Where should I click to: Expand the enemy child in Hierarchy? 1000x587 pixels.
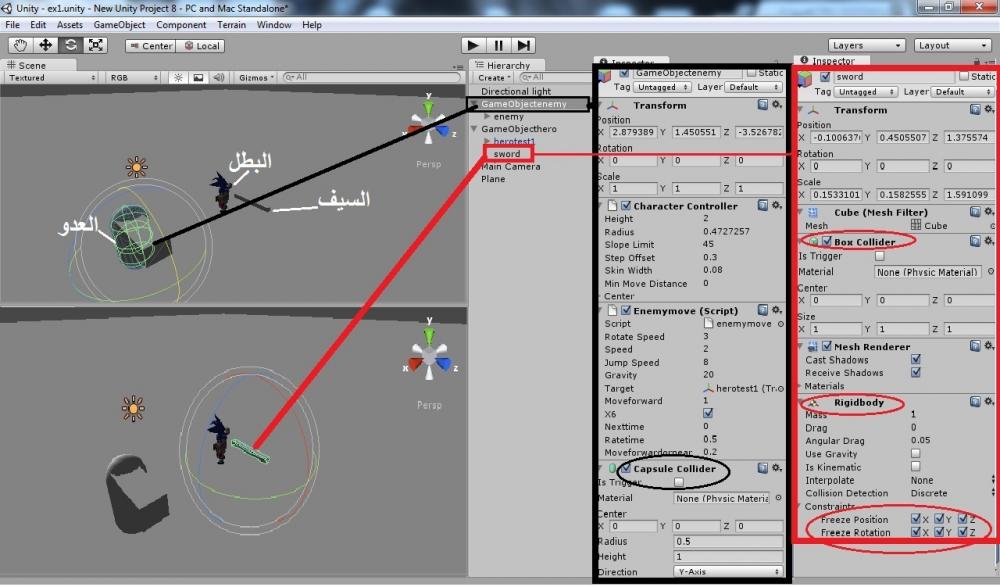[x=487, y=117]
